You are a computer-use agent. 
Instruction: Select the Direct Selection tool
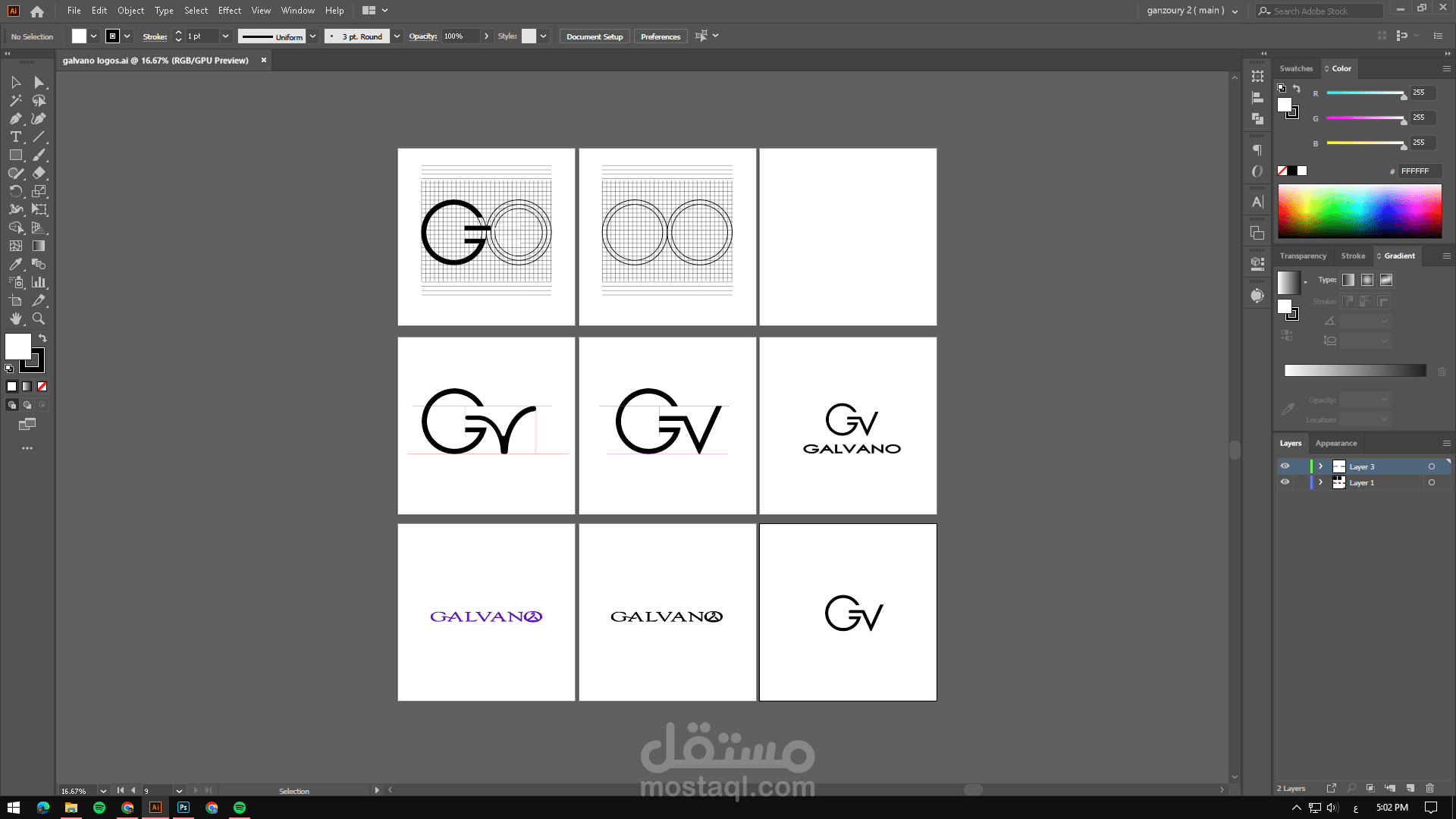pyautogui.click(x=39, y=82)
